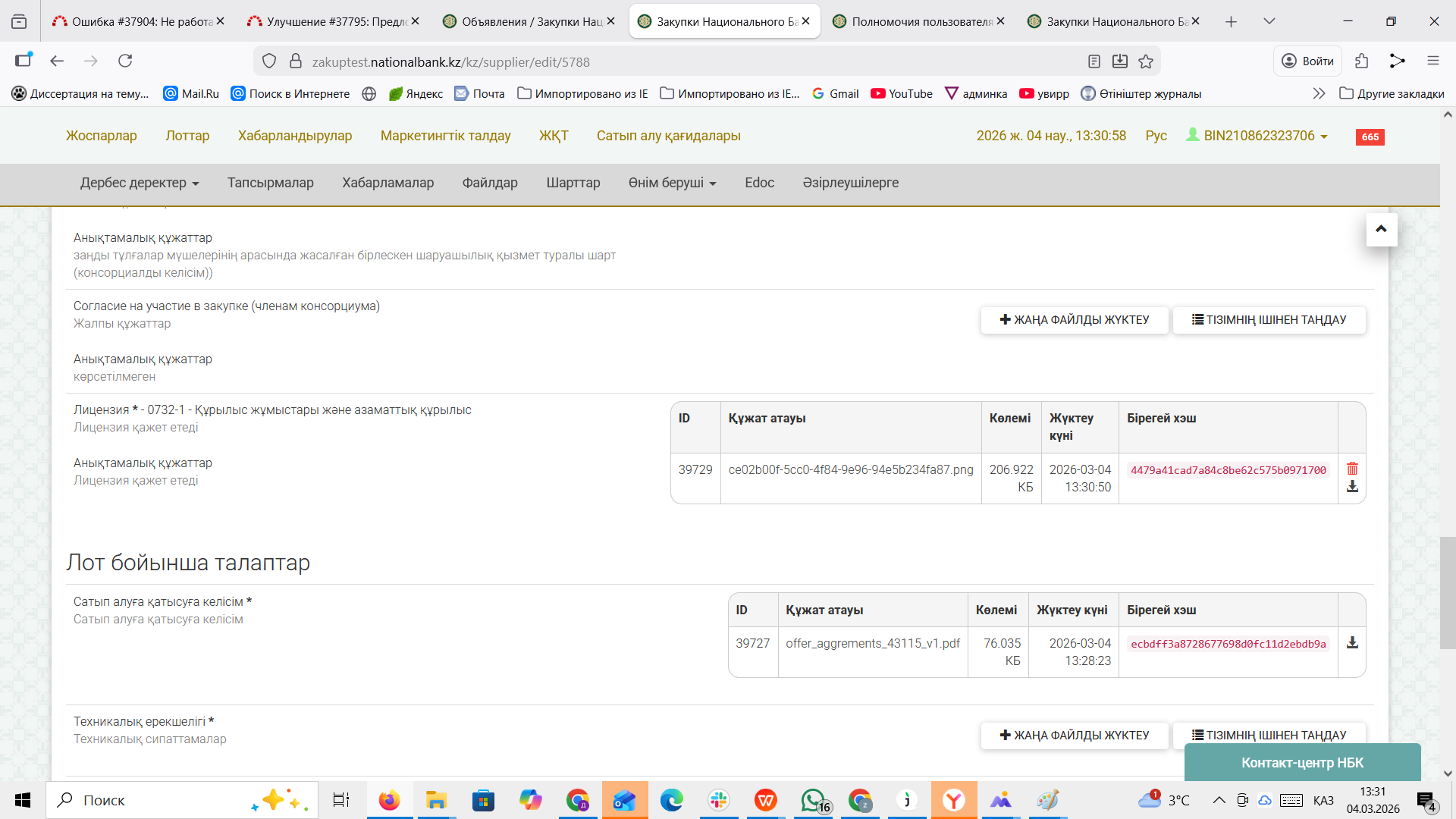
Task: Download the license file with ID 39729
Action: 1352,487
